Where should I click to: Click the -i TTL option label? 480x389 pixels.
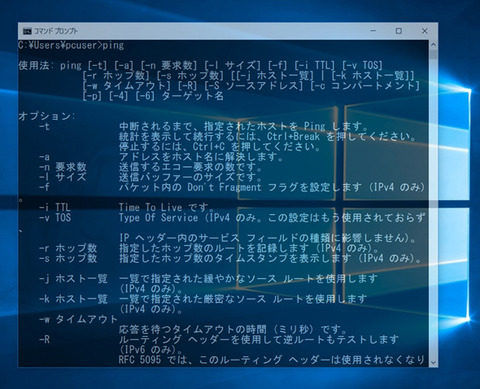tap(55, 207)
